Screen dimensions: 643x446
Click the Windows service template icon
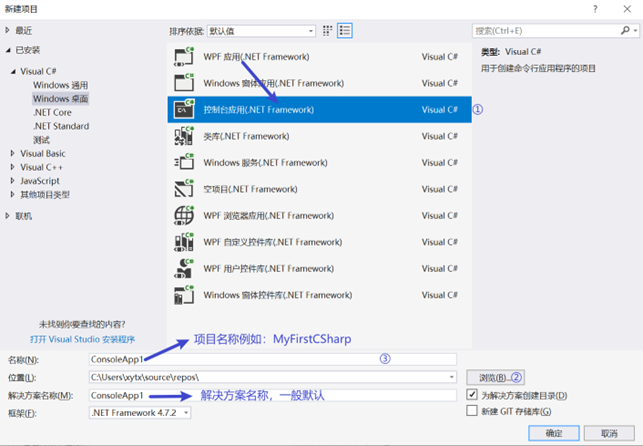[184, 162]
